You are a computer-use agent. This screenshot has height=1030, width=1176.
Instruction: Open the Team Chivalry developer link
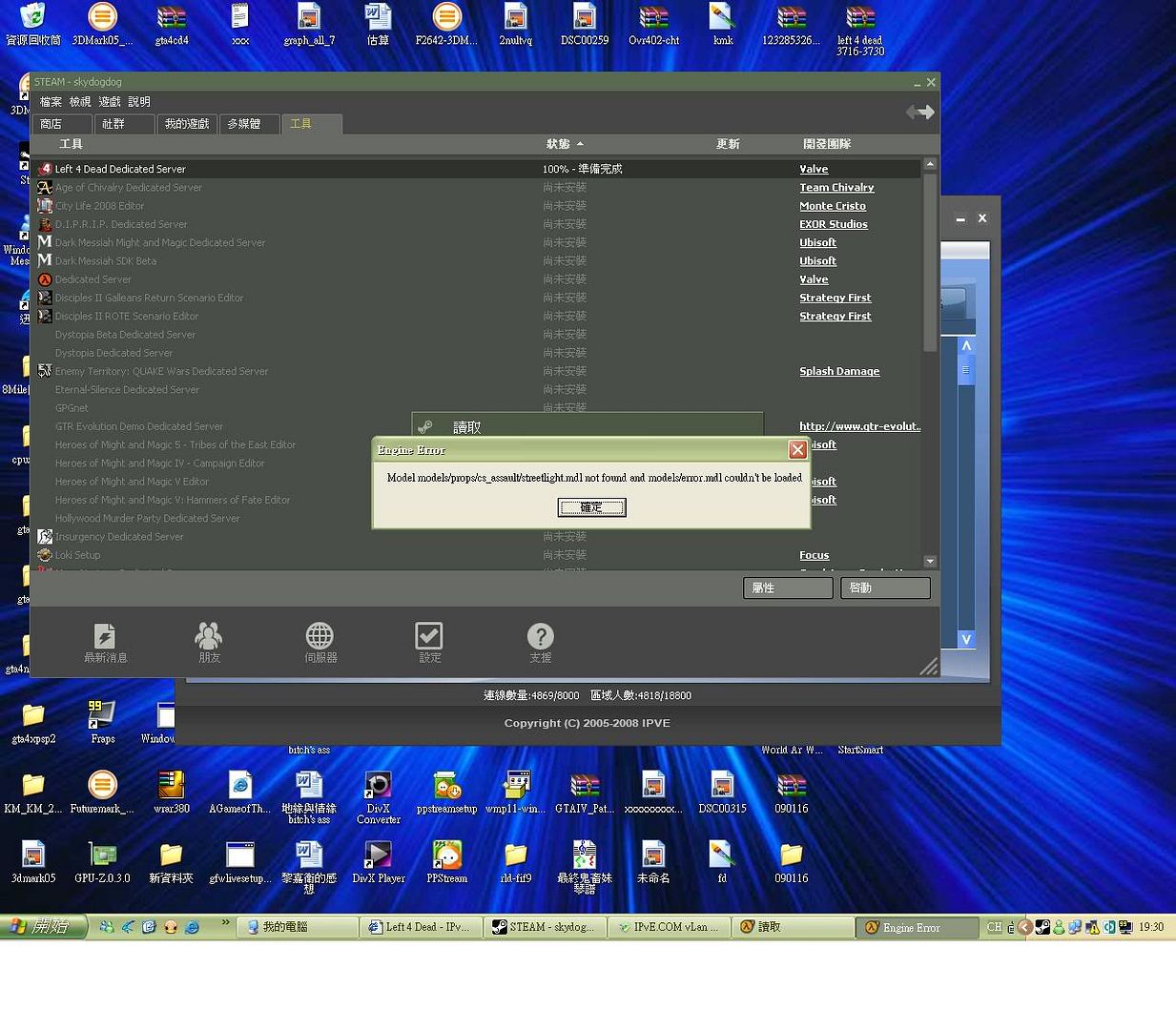click(836, 188)
